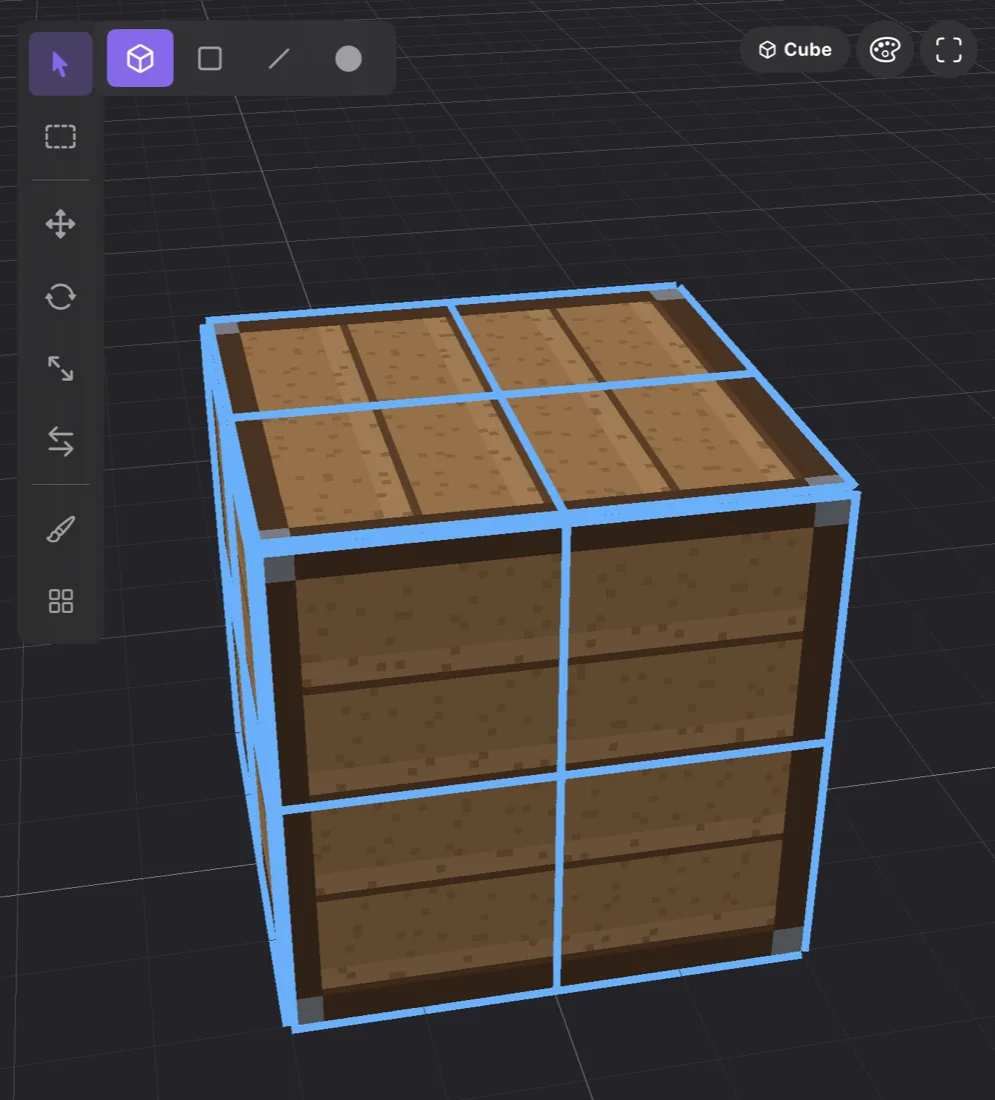
Task: Activate the dashed marquee selection tool
Action: [60, 137]
